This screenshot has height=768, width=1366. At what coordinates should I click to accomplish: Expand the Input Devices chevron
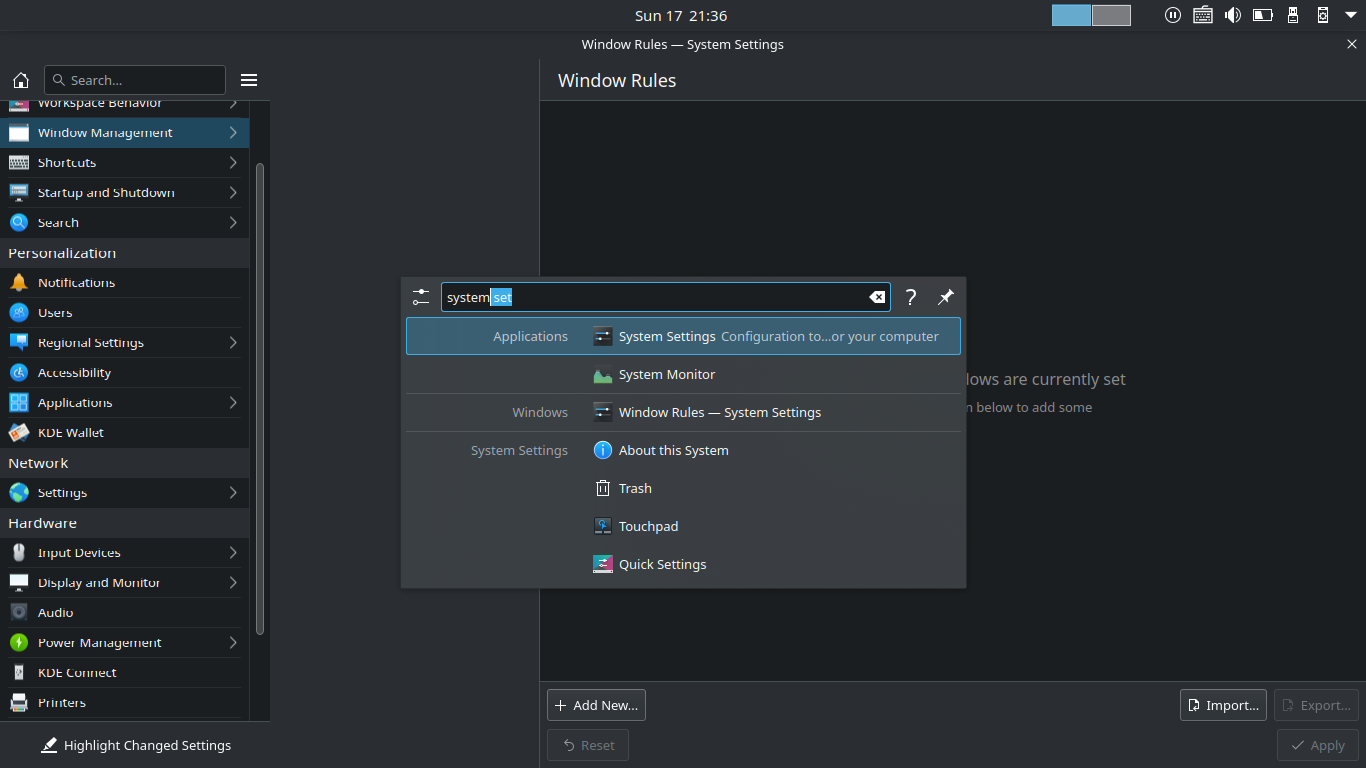coord(233,553)
